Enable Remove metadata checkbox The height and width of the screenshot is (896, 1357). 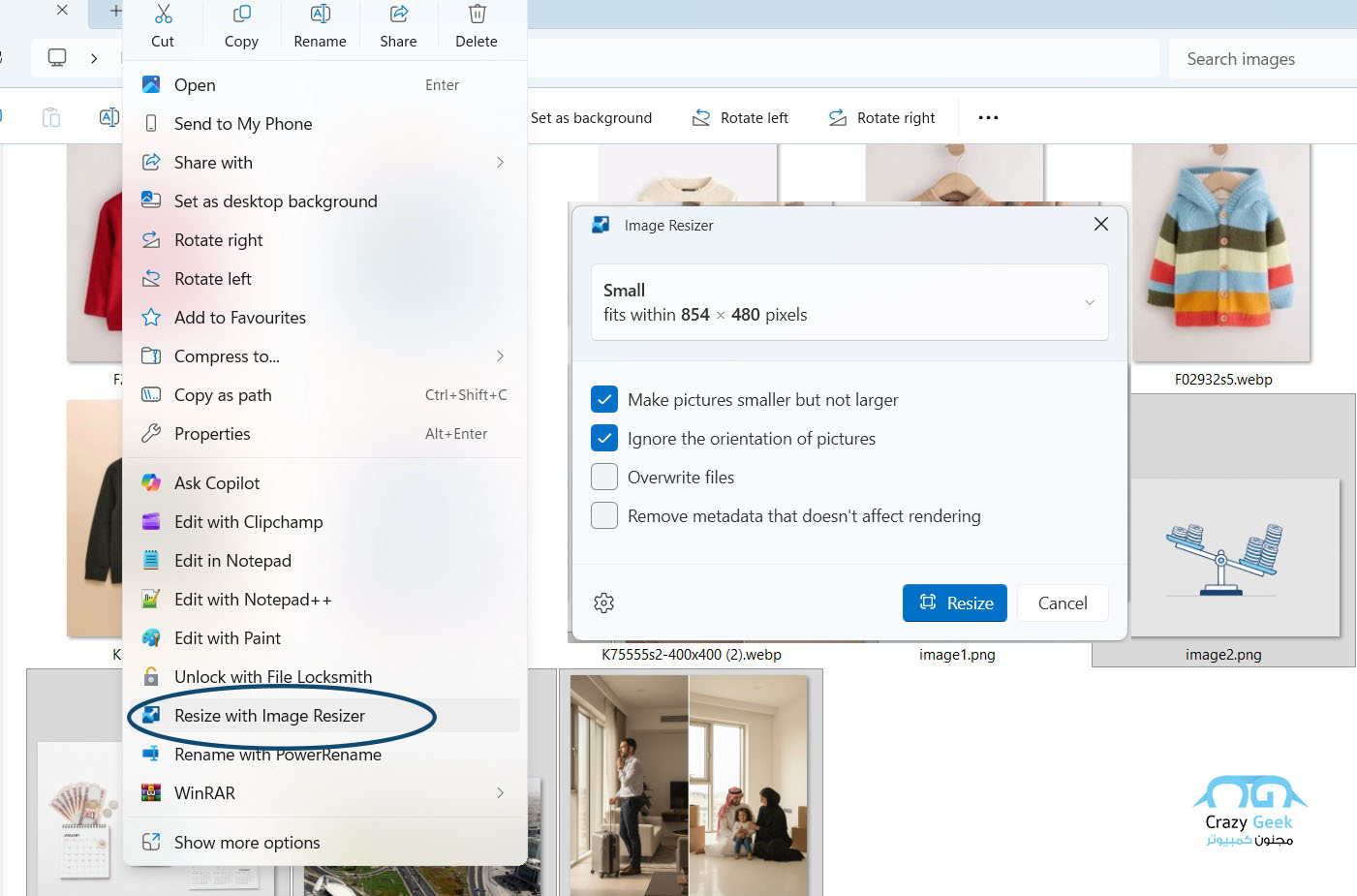(x=604, y=516)
